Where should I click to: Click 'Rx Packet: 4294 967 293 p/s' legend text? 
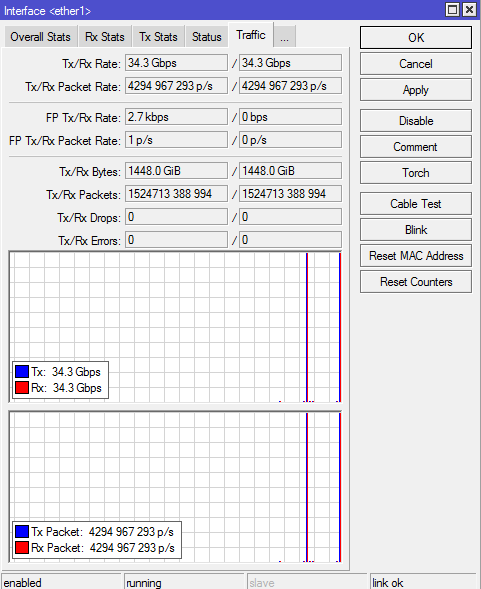pyautogui.click(x=103, y=548)
